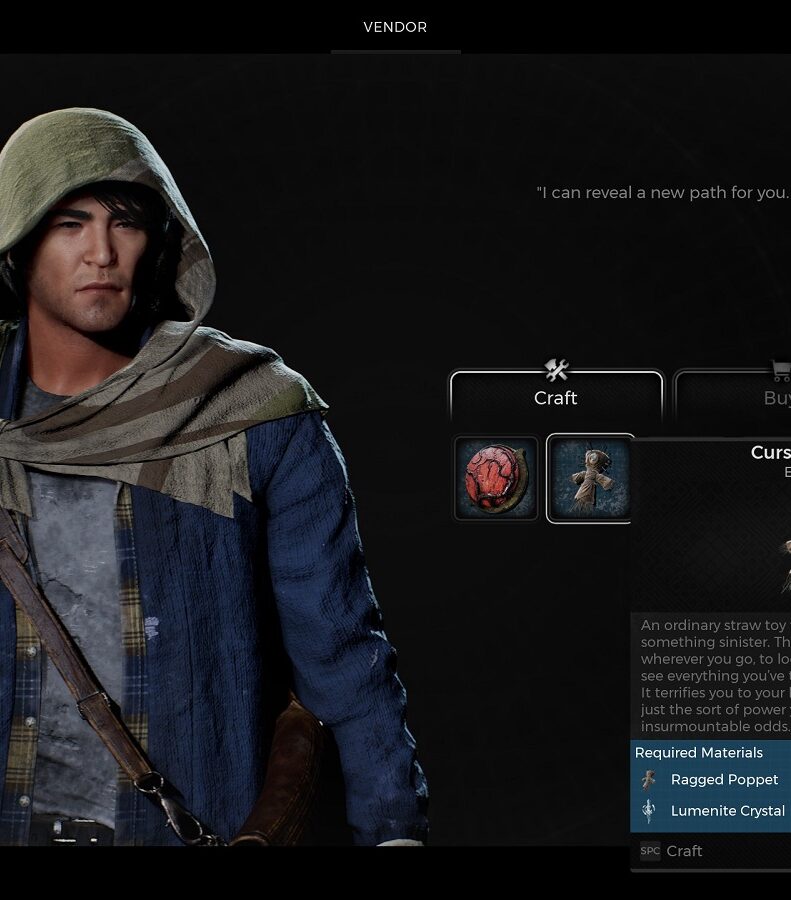Click the vendor's quote about a new path
The height and width of the screenshot is (900, 791).
664,193
